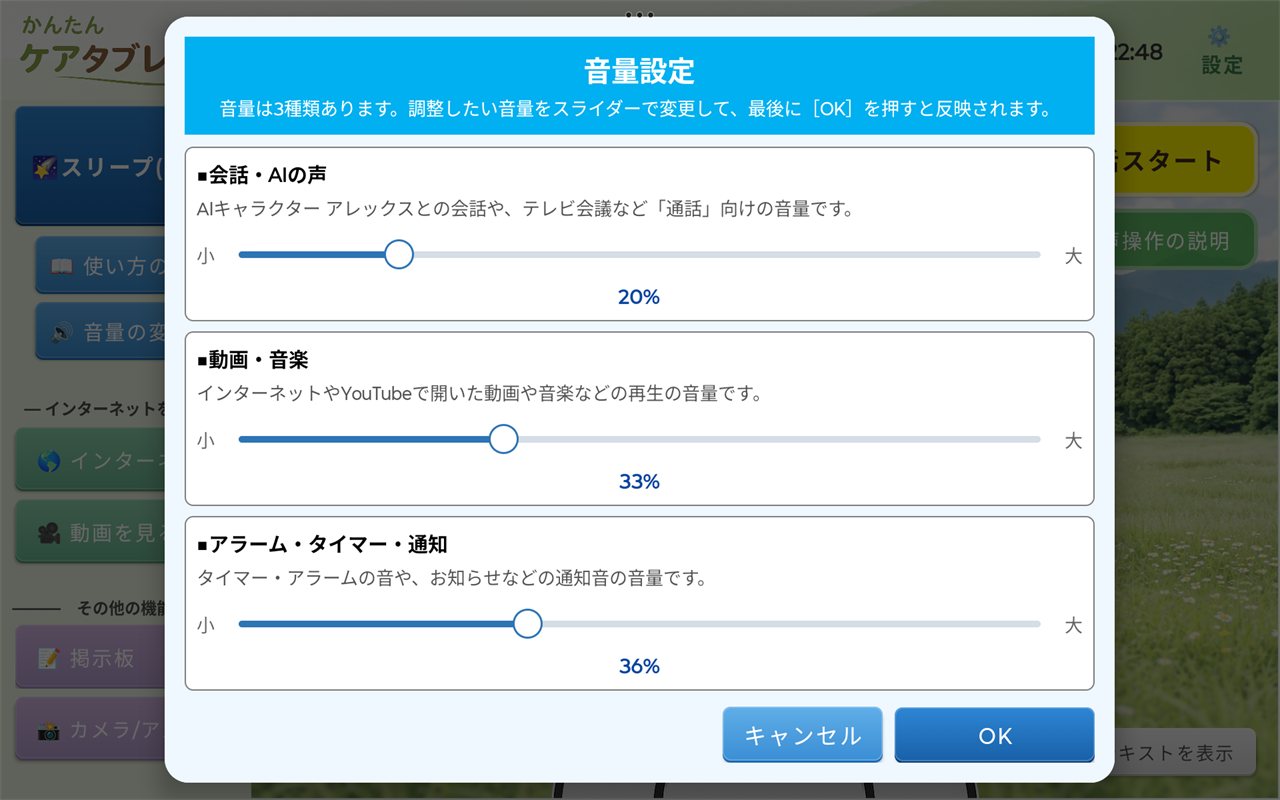Click the camera icon beside カメラ

49,731
